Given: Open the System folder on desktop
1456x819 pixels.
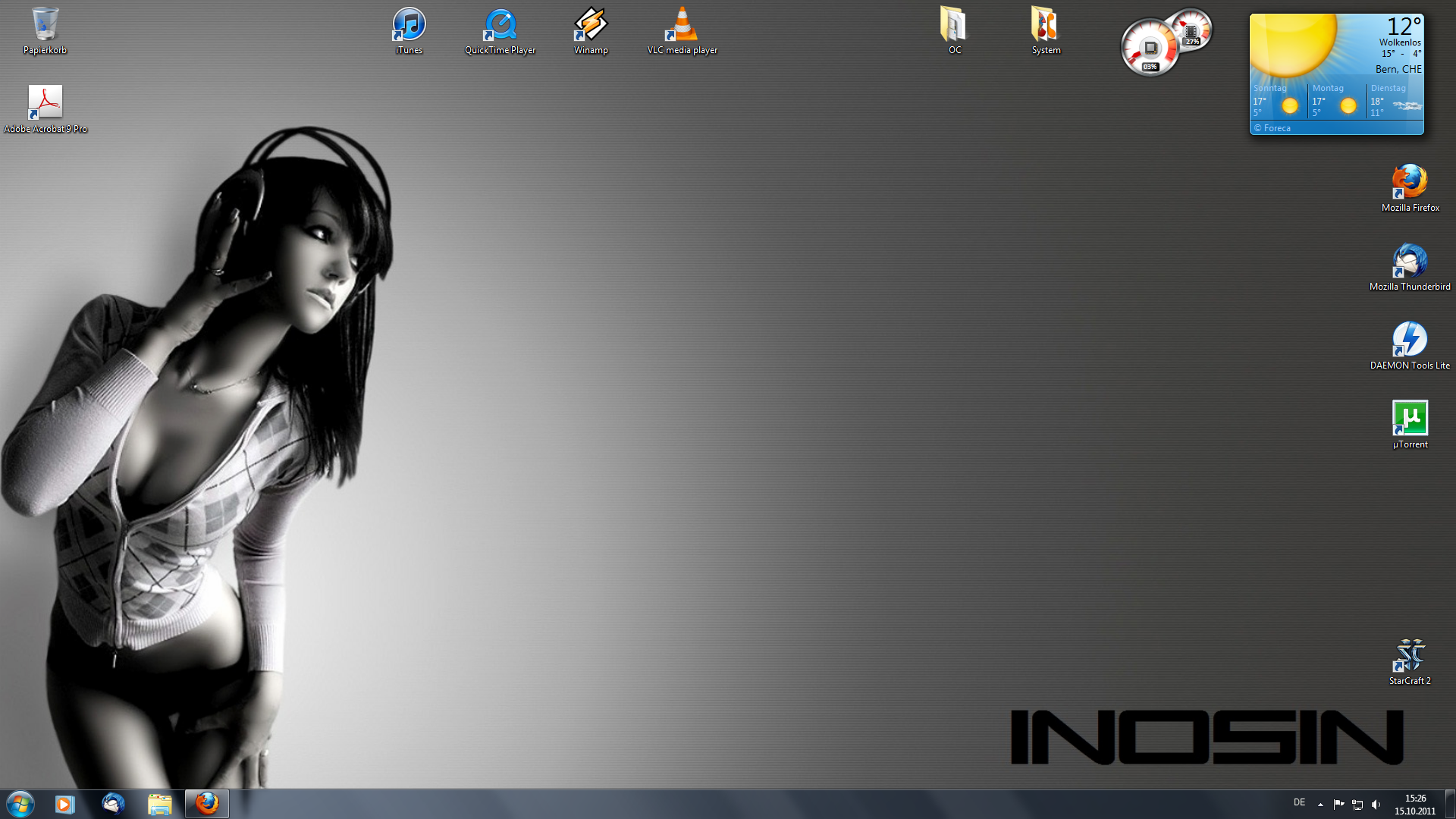Looking at the screenshot, I should tap(1045, 26).
